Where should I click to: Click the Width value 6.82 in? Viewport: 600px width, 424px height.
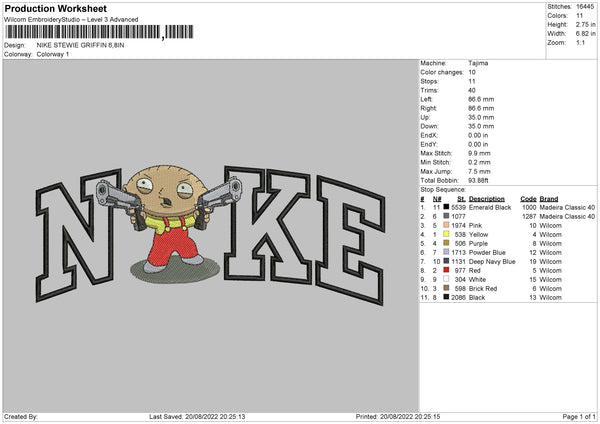point(585,34)
